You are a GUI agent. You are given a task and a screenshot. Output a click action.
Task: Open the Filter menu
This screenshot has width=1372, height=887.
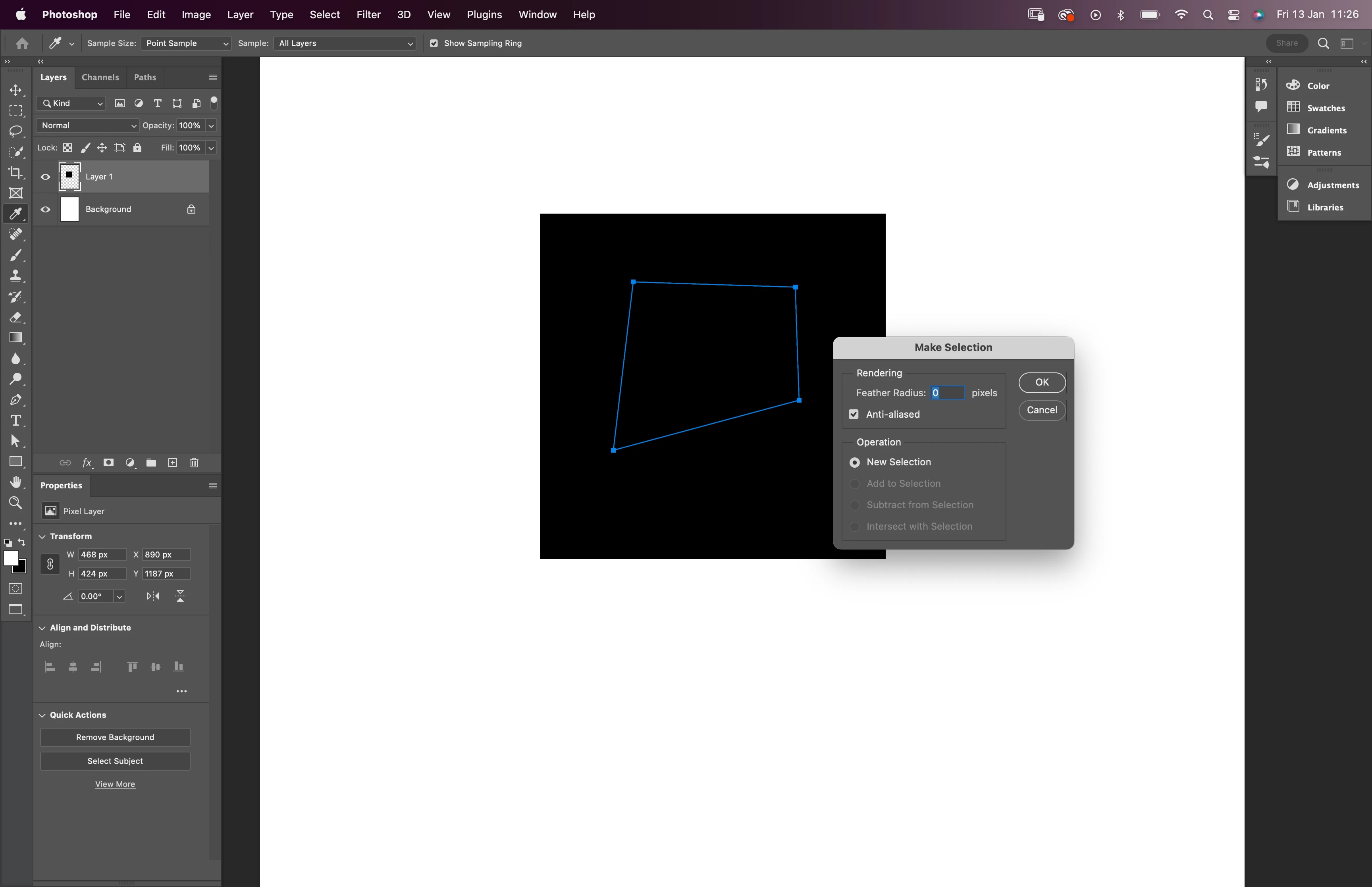(x=368, y=14)
